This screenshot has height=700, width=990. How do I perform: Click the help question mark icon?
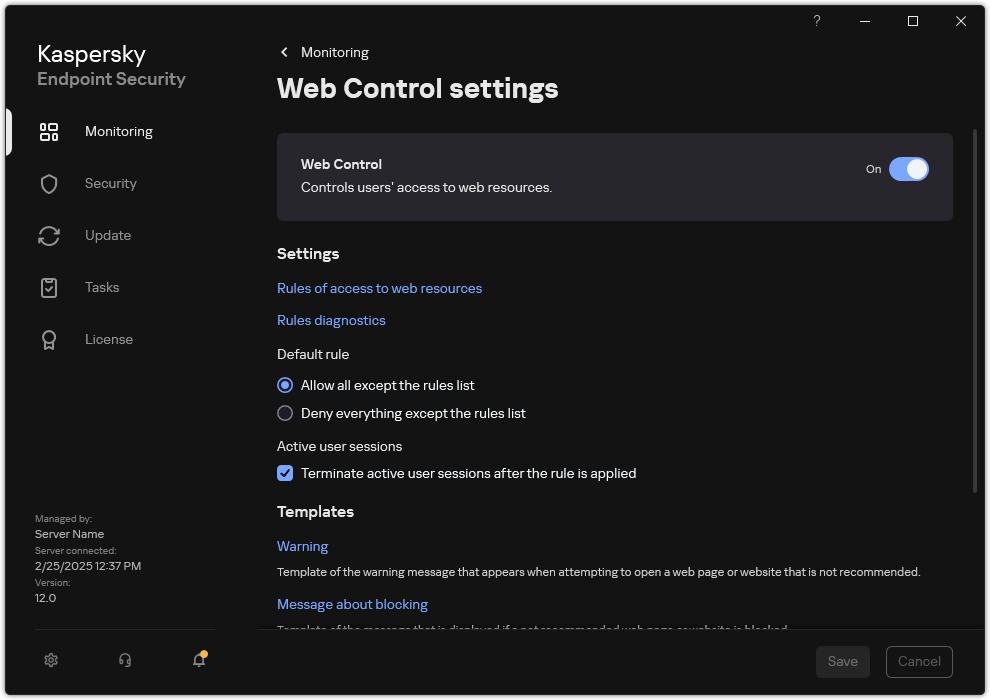pyautogui.click(x=816, y=21)
